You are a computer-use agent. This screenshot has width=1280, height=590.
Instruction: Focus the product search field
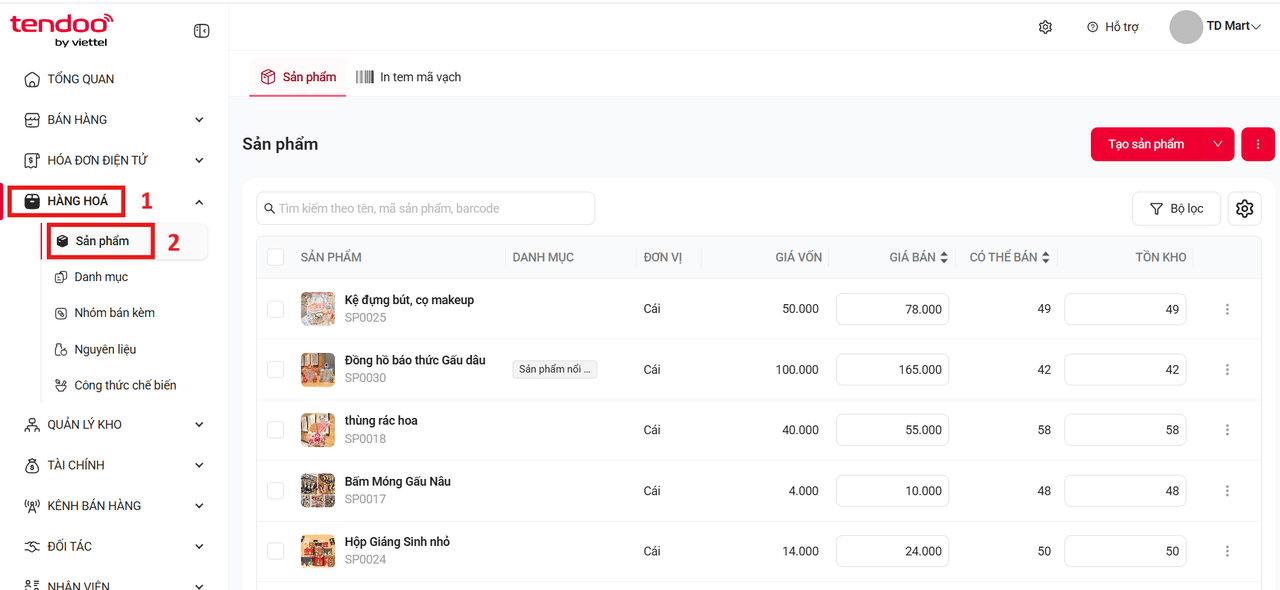[x=426, y=208]
